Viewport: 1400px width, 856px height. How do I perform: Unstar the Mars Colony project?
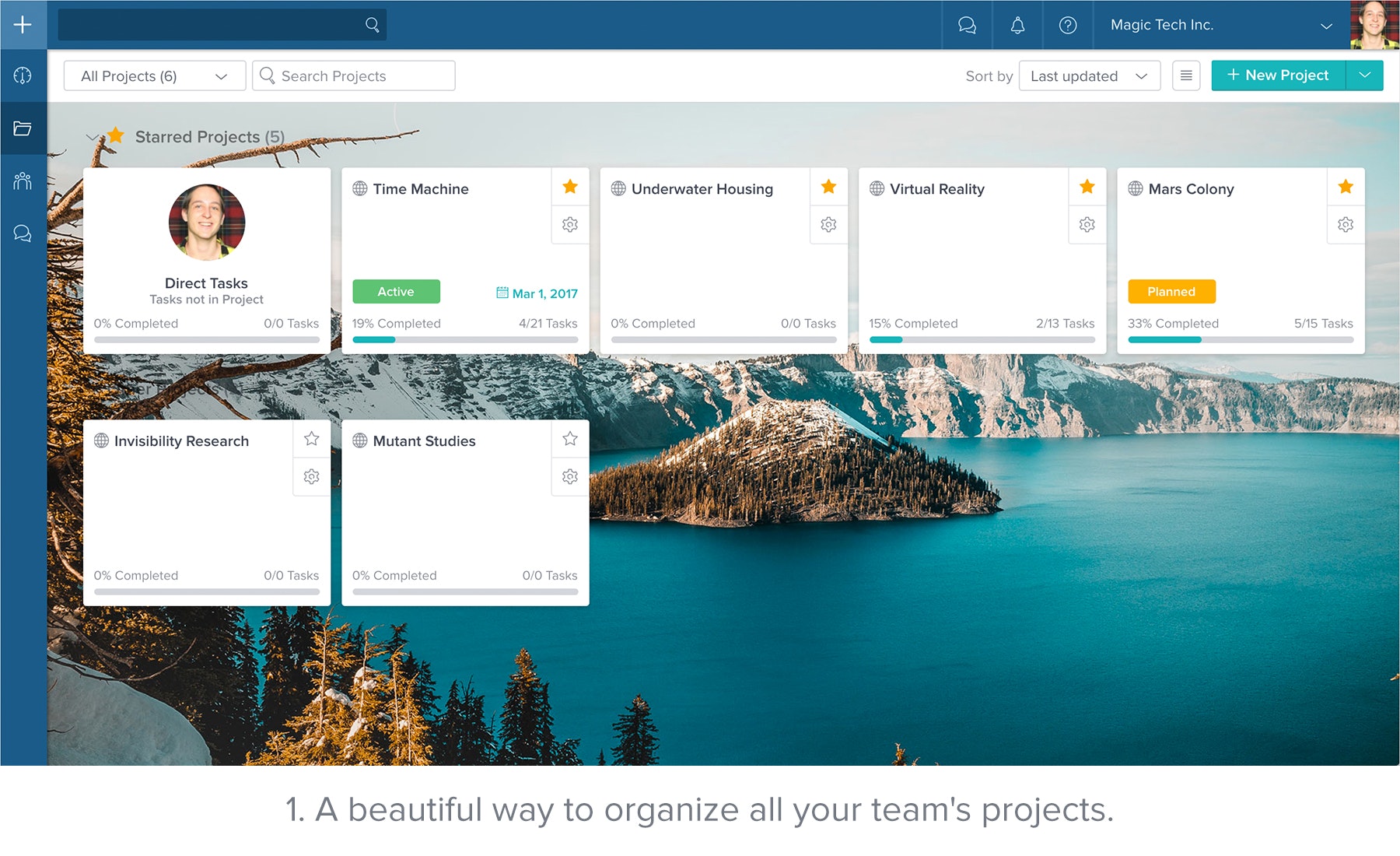point(1346,187)
